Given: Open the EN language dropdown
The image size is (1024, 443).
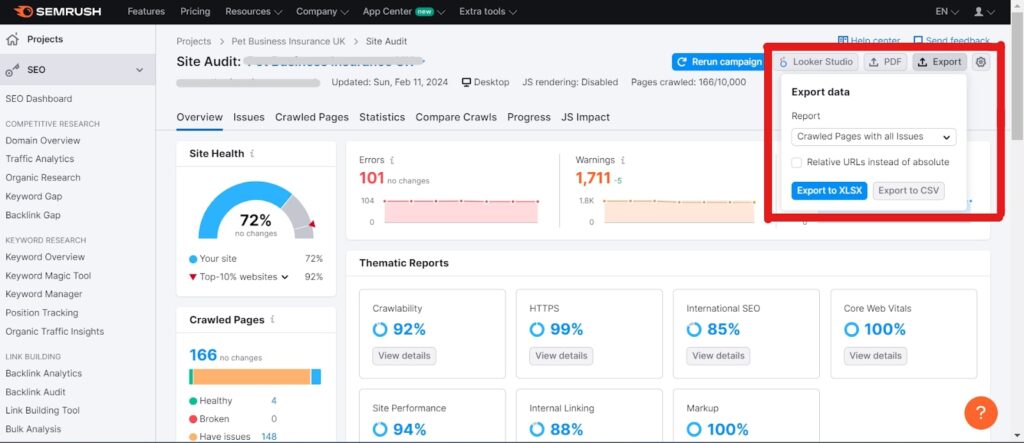Looking at the screenshot, I should pyautogui.click(x=947, y=12).
